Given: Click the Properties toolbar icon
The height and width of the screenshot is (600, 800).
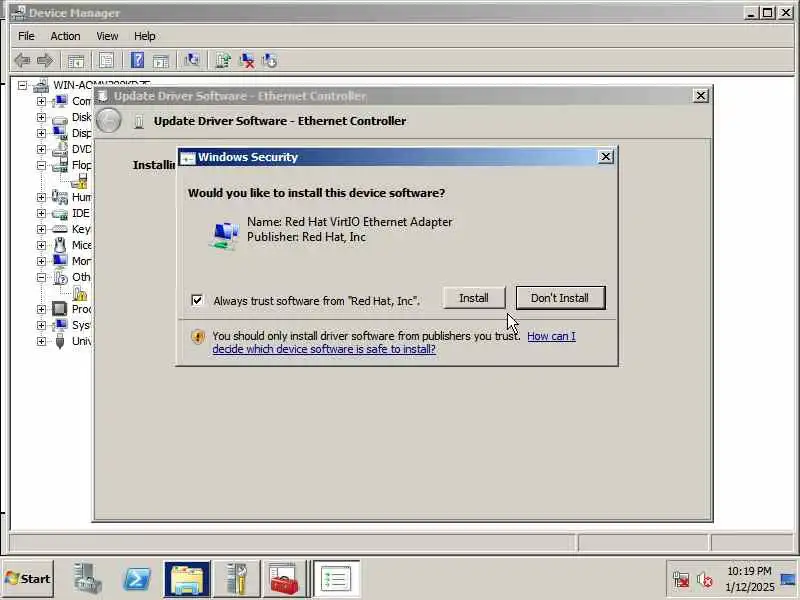Looking at the screenshot, I should pos(106,61).
